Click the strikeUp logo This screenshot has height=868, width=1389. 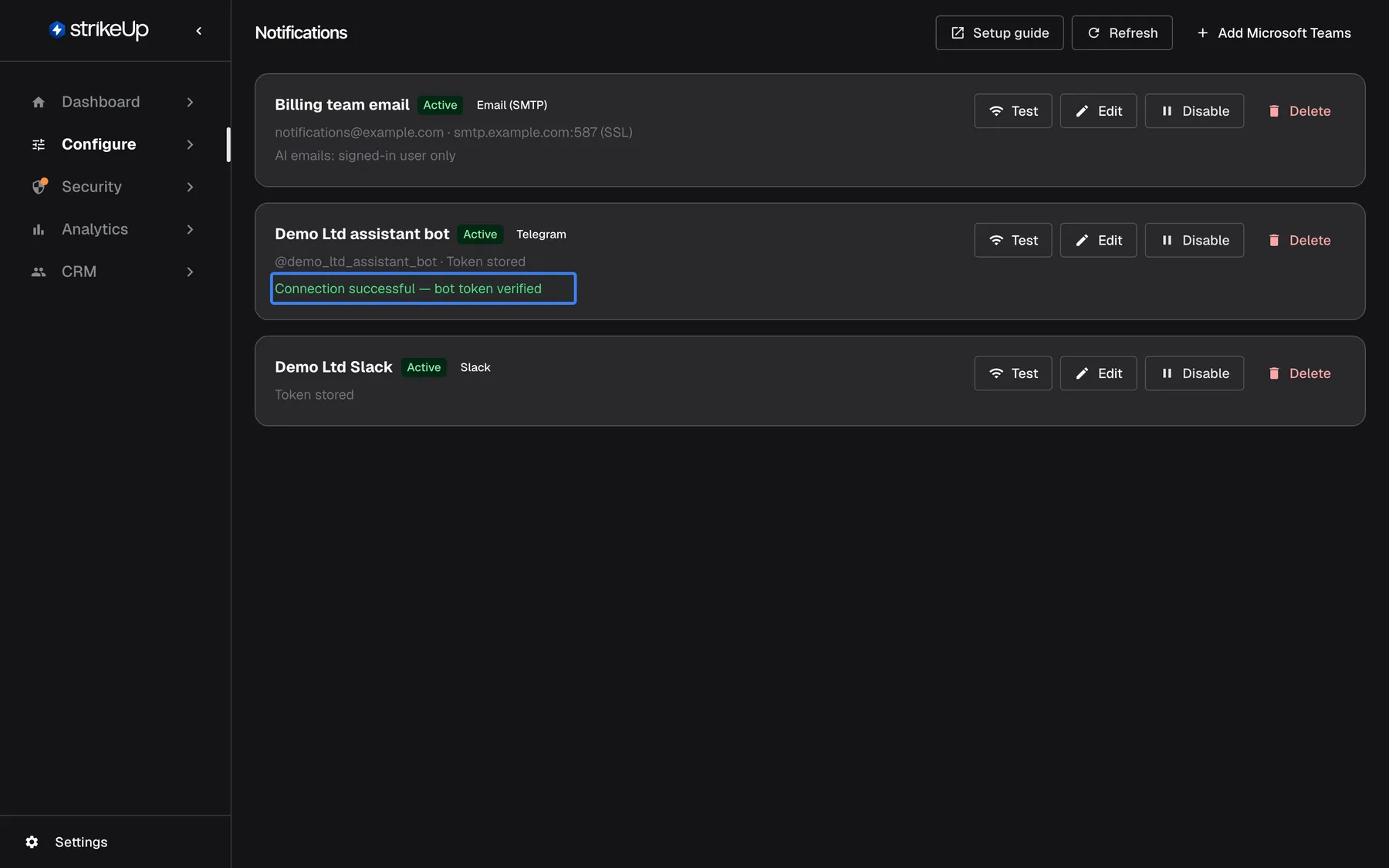99,30
